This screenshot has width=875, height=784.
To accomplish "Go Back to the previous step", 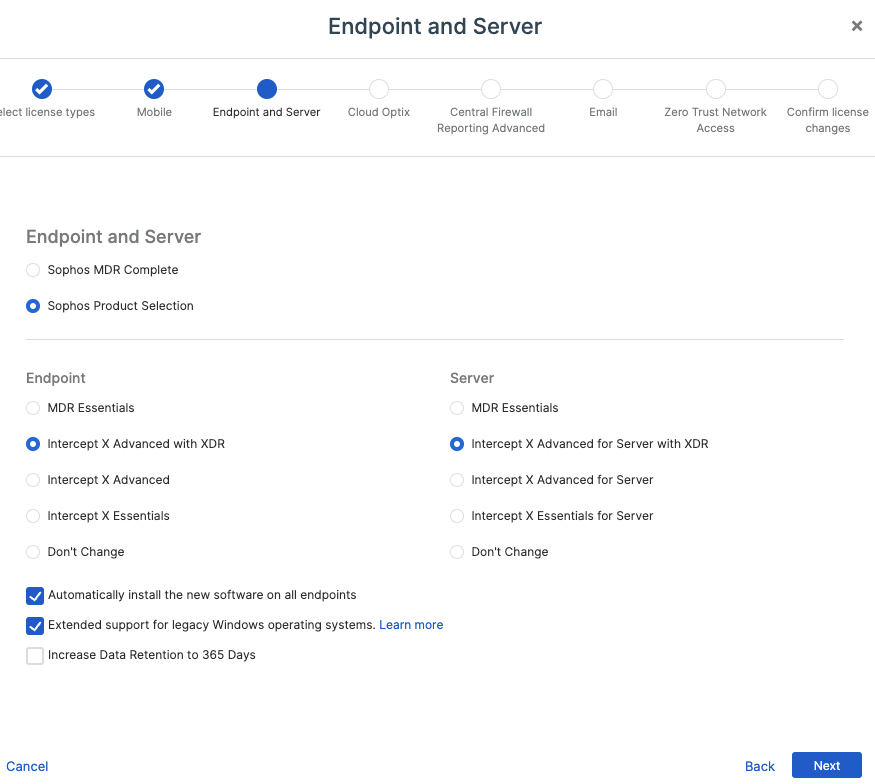I will coord(760,766).
